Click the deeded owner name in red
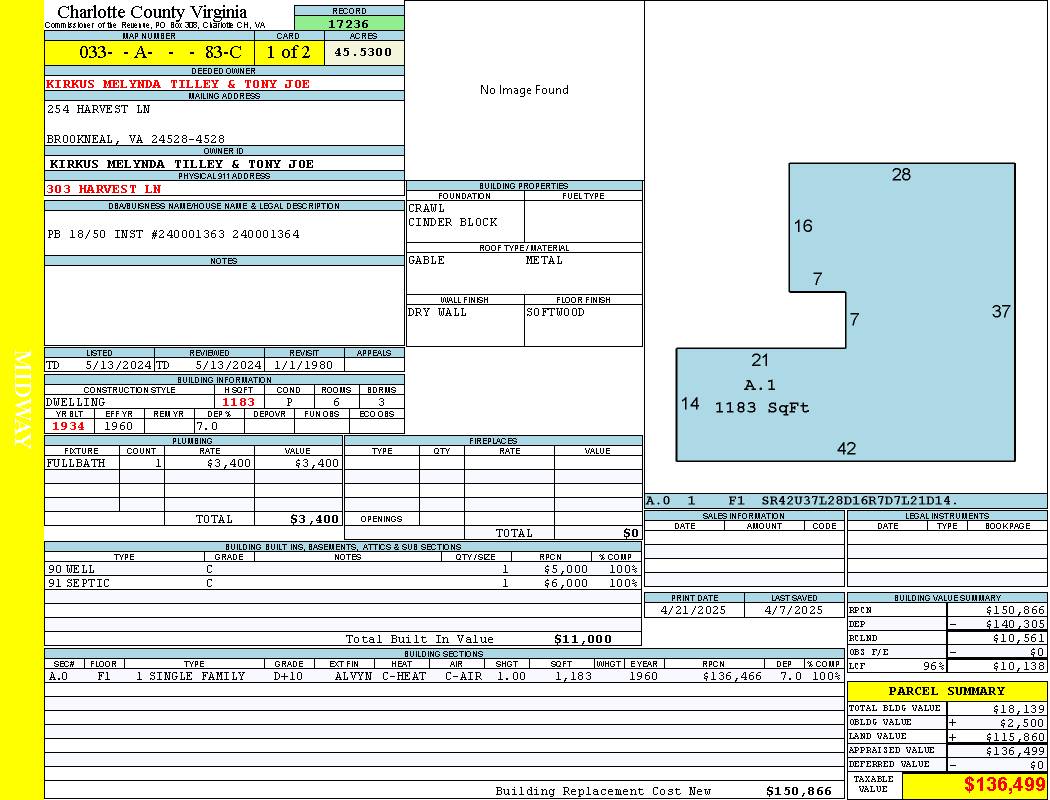Image resolution: width=1050 pixels, height=800 pixels. (178, 84)
